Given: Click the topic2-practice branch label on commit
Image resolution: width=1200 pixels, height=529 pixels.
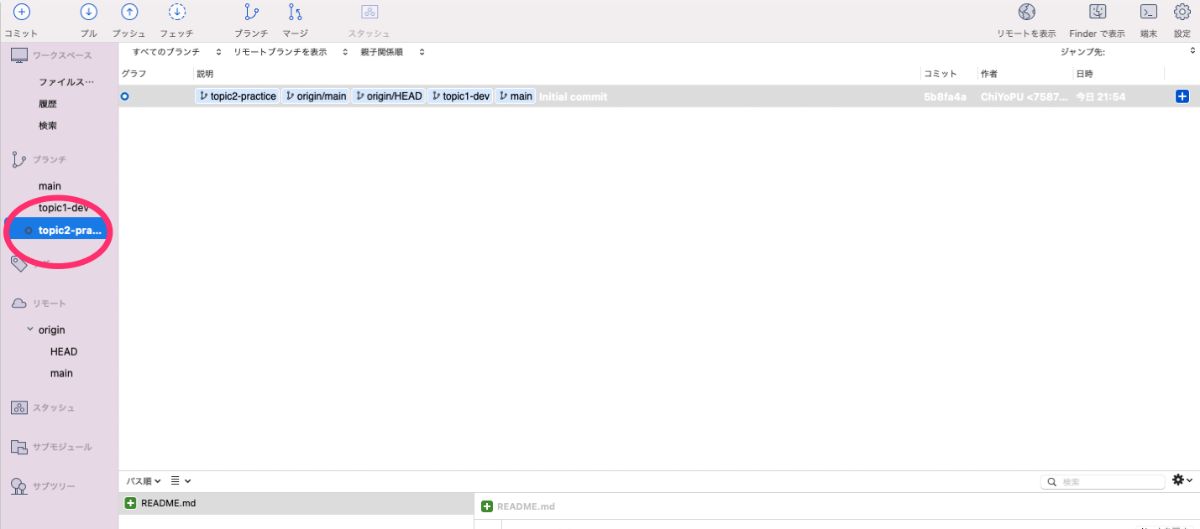Looking at the screenshot, I should [237, 97].
